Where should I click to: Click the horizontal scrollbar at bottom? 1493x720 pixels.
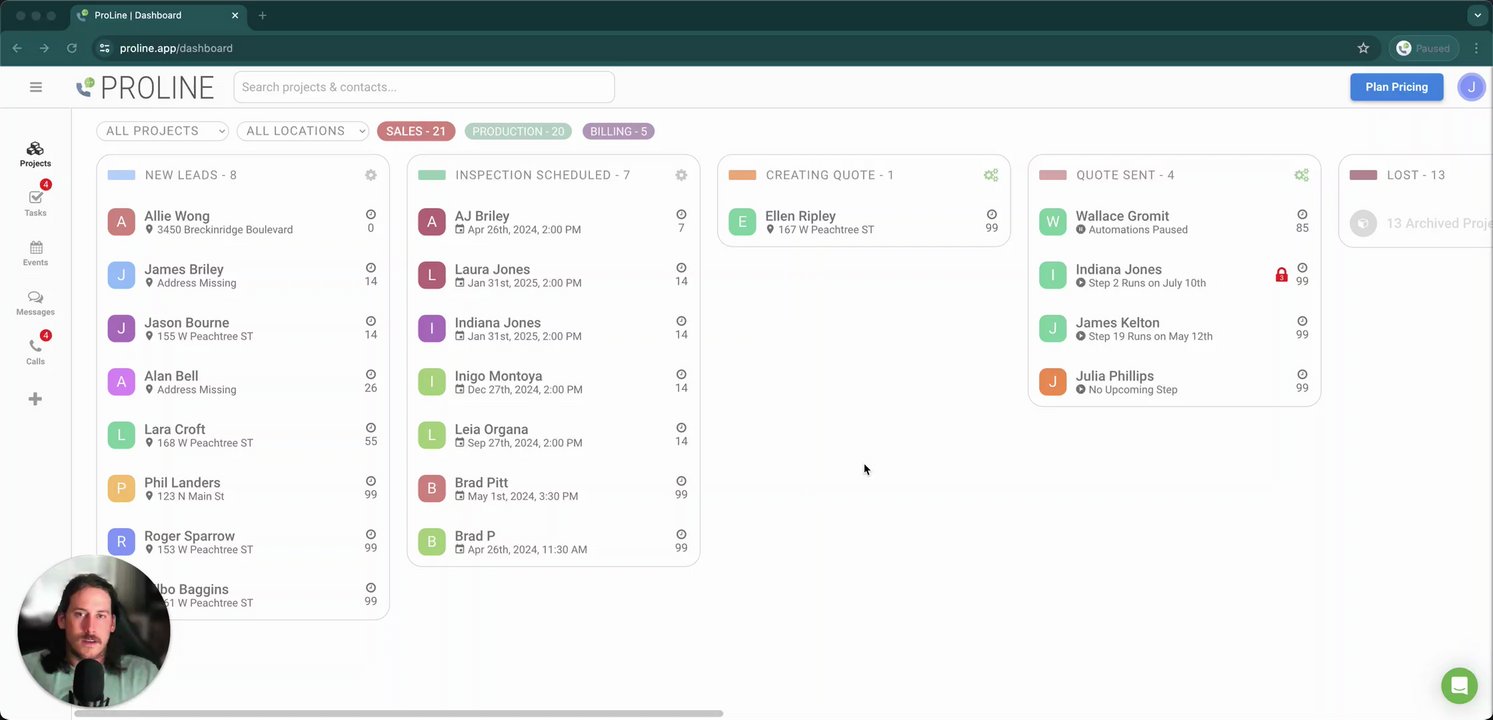click(398, 714)
